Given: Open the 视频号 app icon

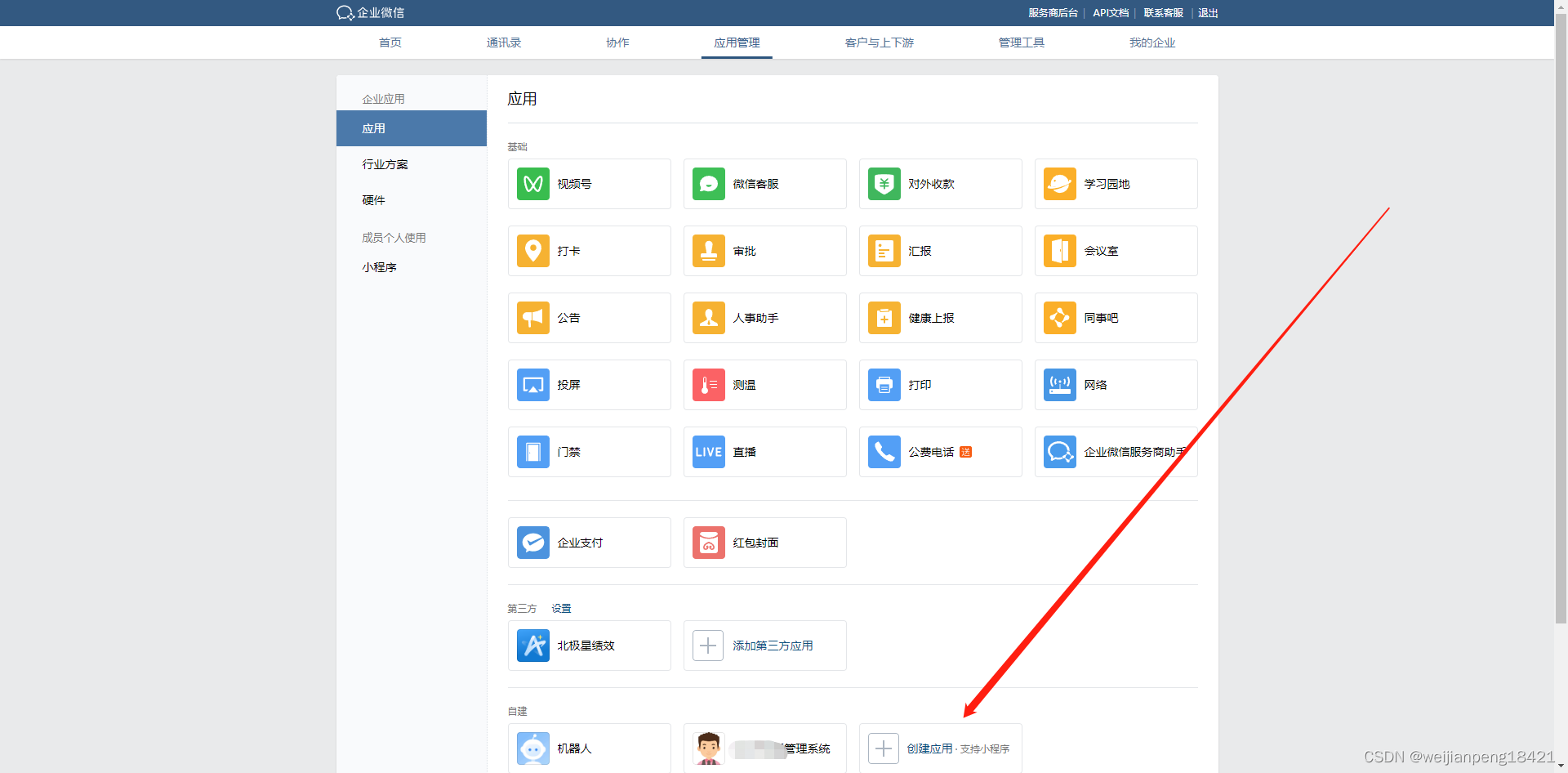Looking at the screenshot, I should tap(533, 184).
